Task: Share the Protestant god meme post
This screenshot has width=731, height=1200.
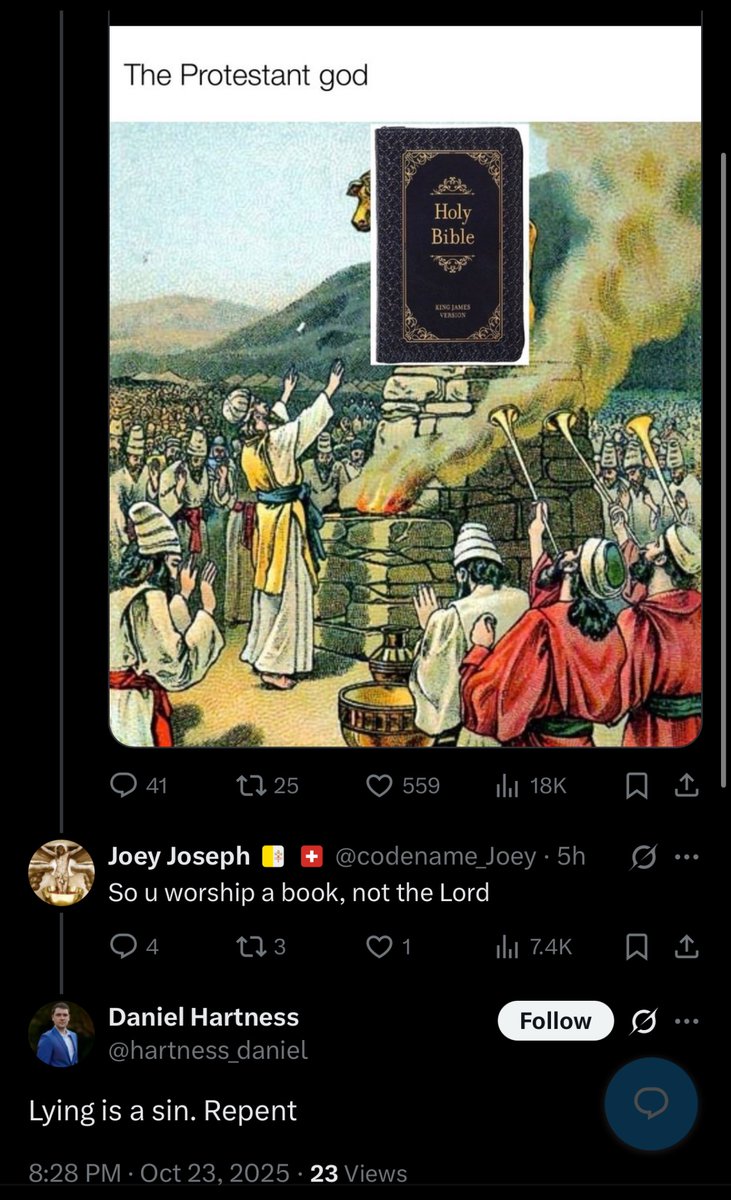Action: point(686,787)
